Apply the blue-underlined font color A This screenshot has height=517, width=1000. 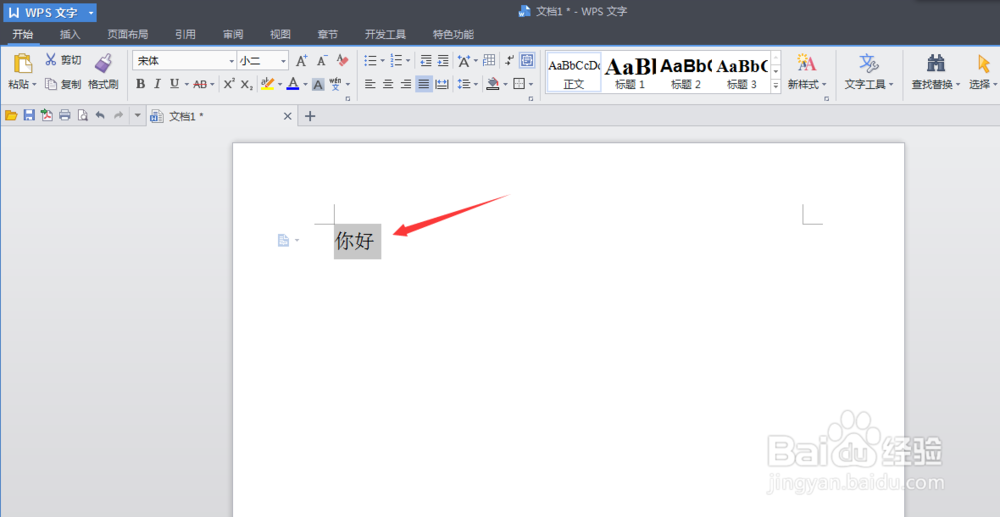[293, 84]
